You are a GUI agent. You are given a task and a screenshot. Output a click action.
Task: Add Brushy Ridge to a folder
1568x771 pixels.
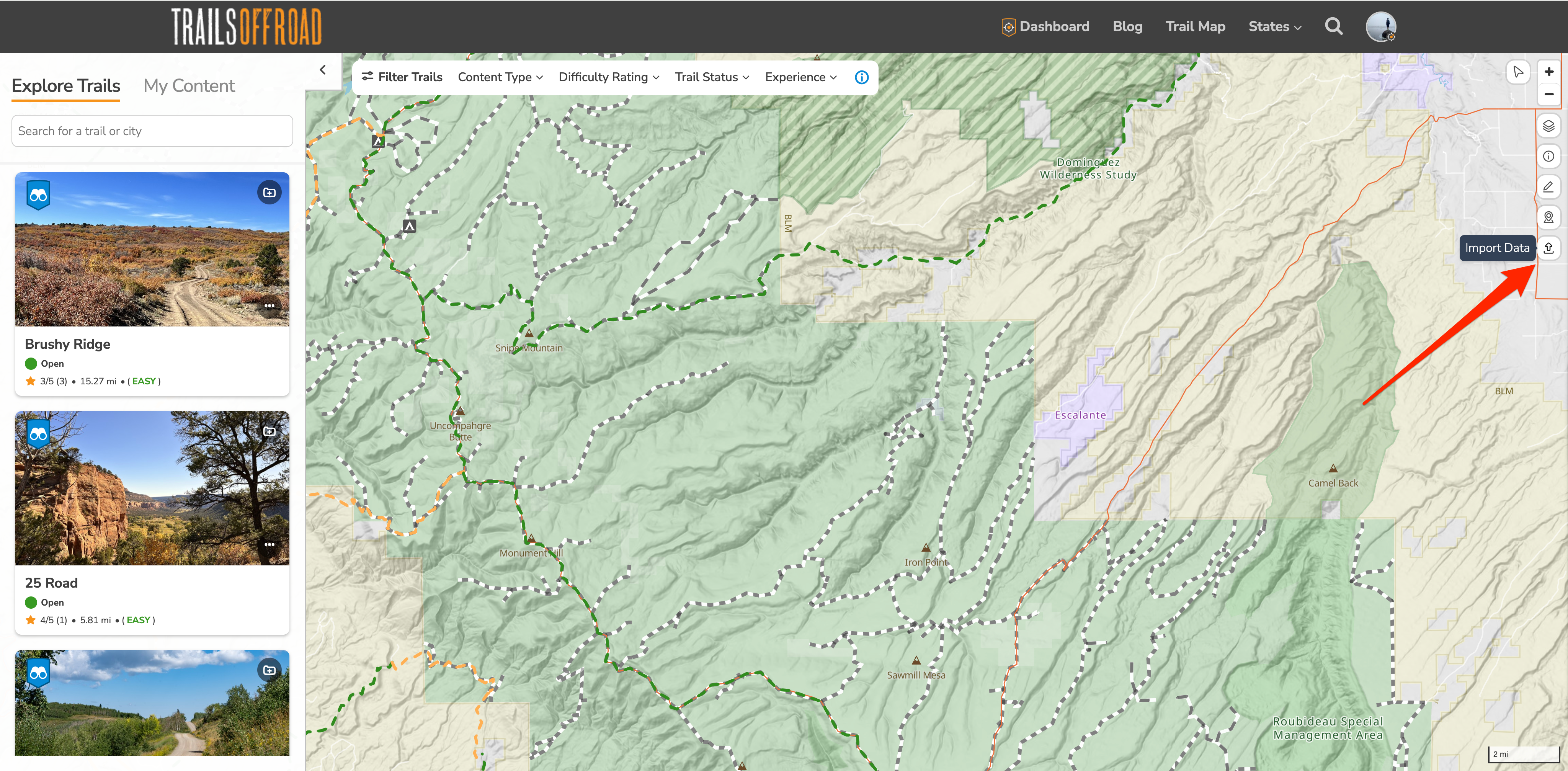pos(269,193)
